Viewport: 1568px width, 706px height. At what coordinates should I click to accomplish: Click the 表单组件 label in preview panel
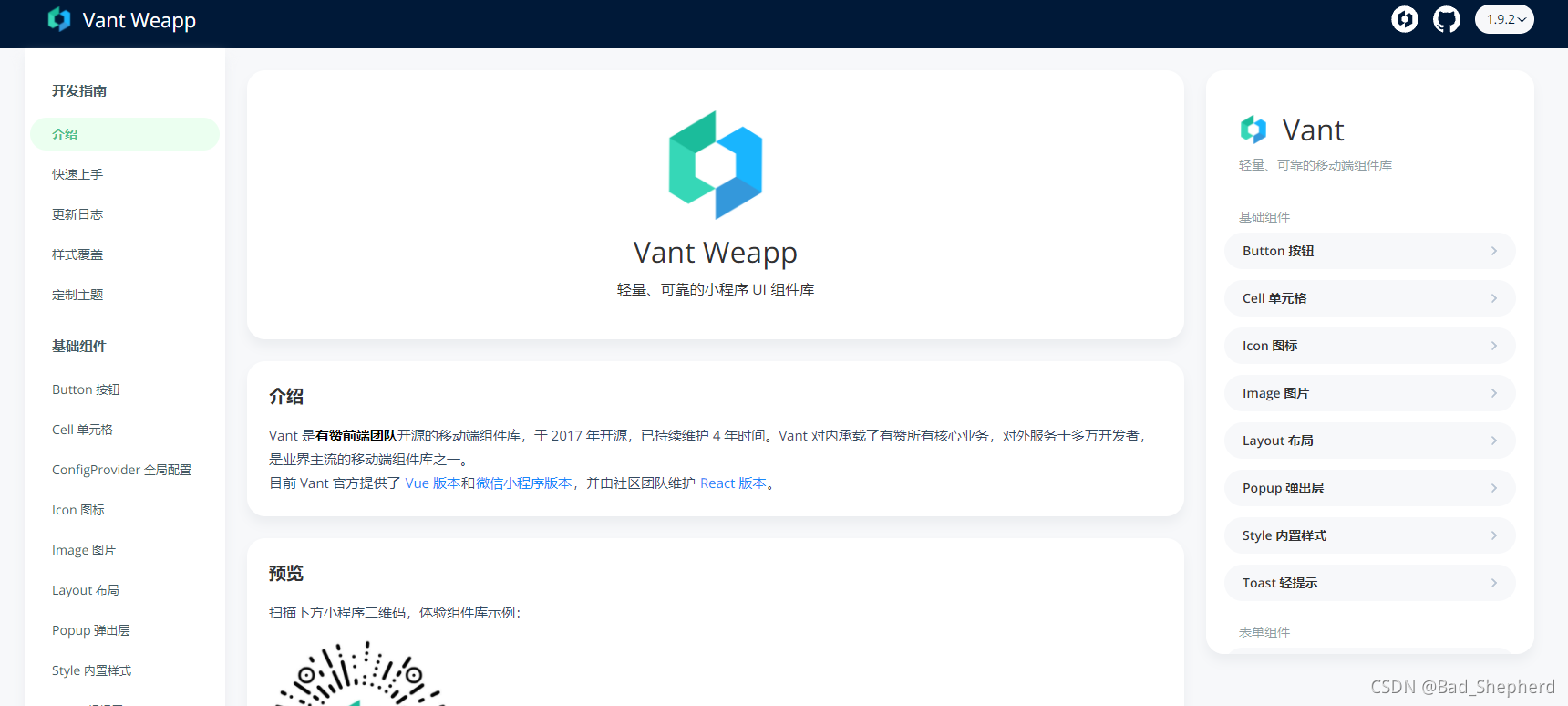tap(1264, 632)
